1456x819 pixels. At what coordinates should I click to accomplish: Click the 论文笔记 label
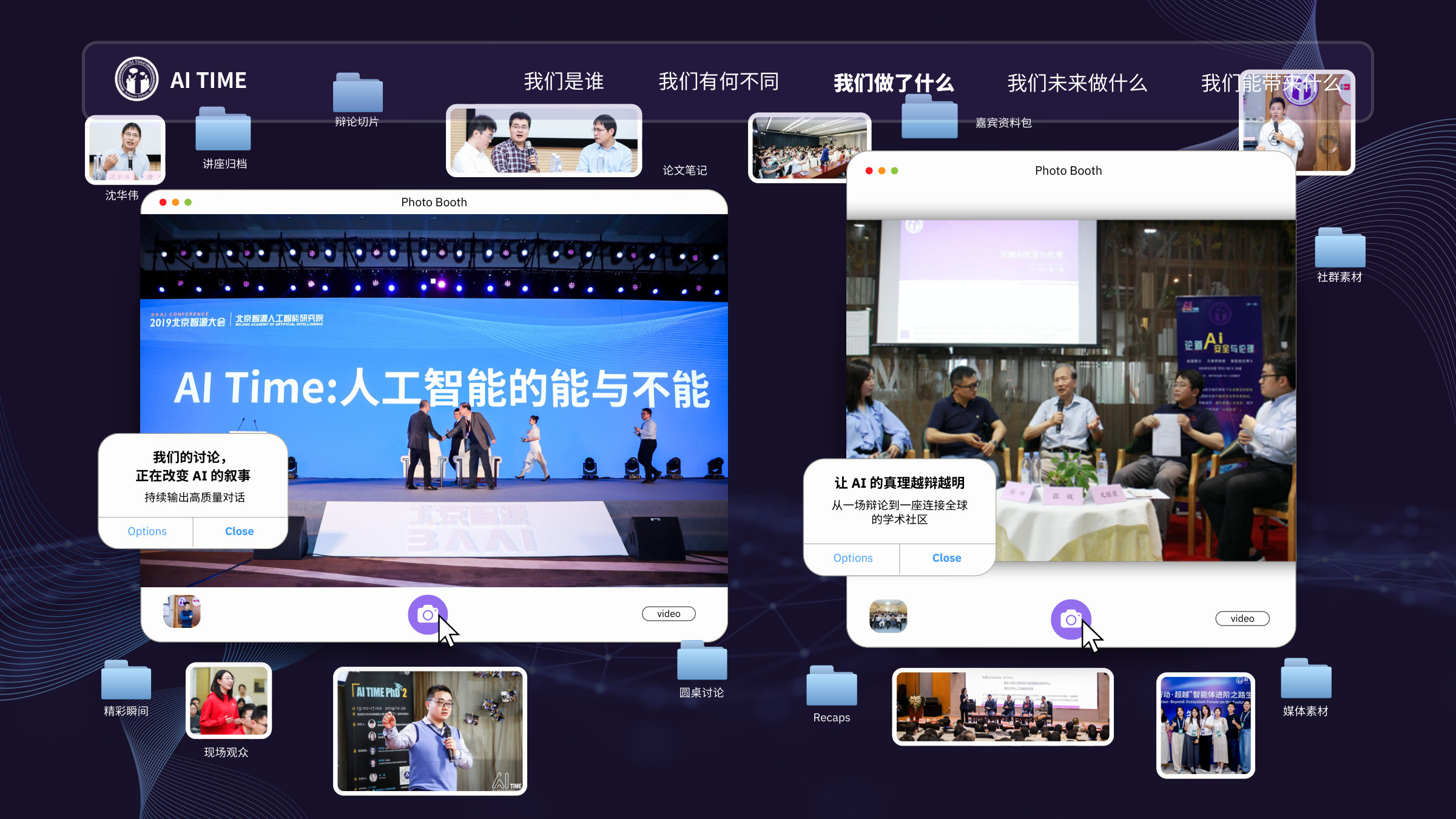tap(685, 170)
